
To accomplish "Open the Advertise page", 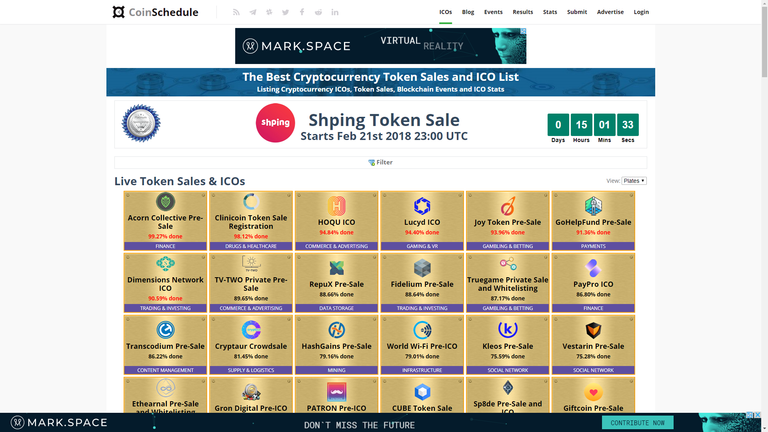I will click(610, 12).
